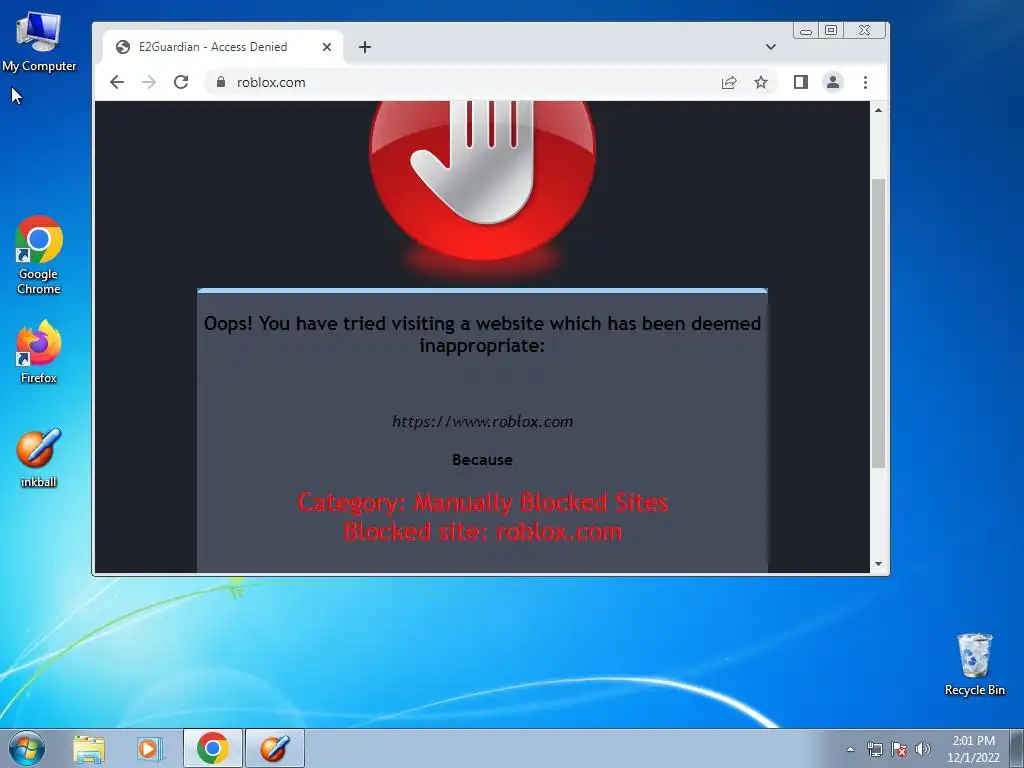Open Chrome's three-dot menu
The image size is (1024, 768).
[x=865, y=82]
